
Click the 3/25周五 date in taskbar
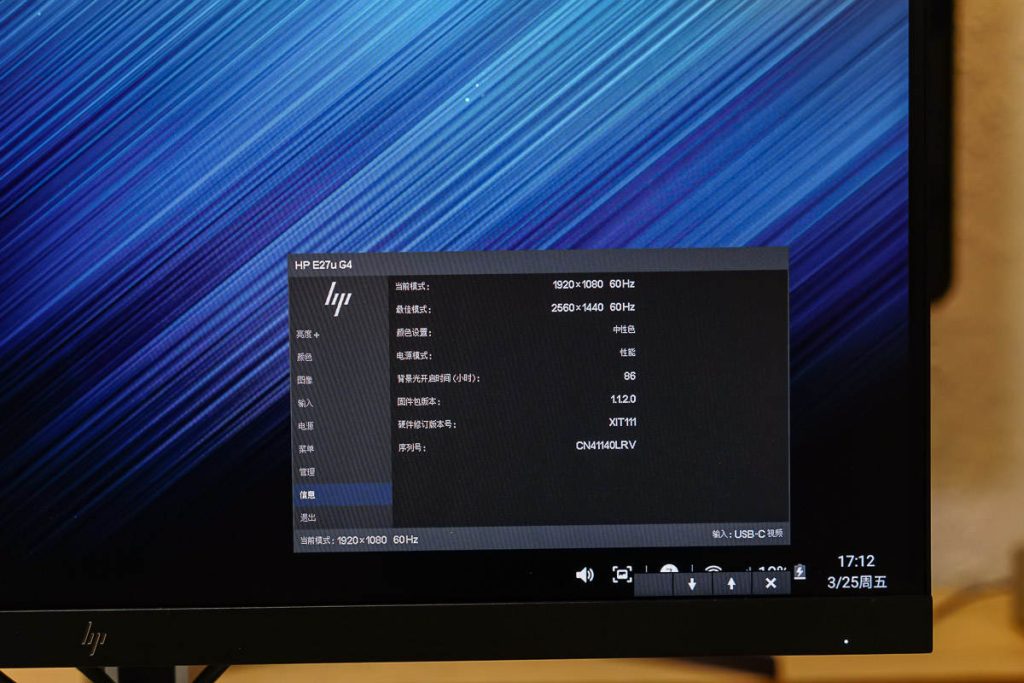(857, 582)
